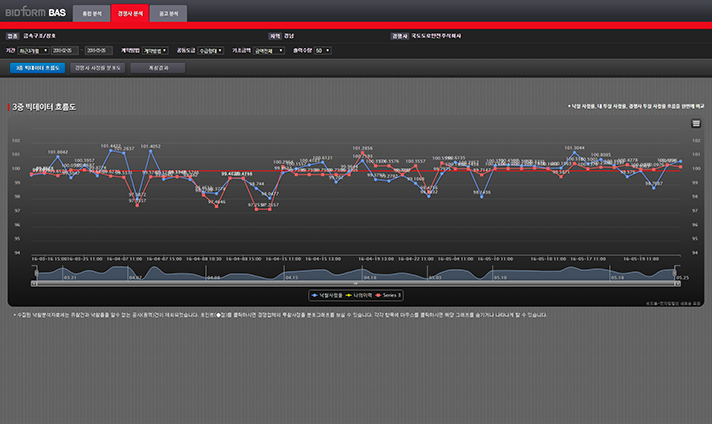Click the x-axis label 16-04-19 13:00
Image resolution: width=712 pixels, height=424 pixels.
coord(376,259)
